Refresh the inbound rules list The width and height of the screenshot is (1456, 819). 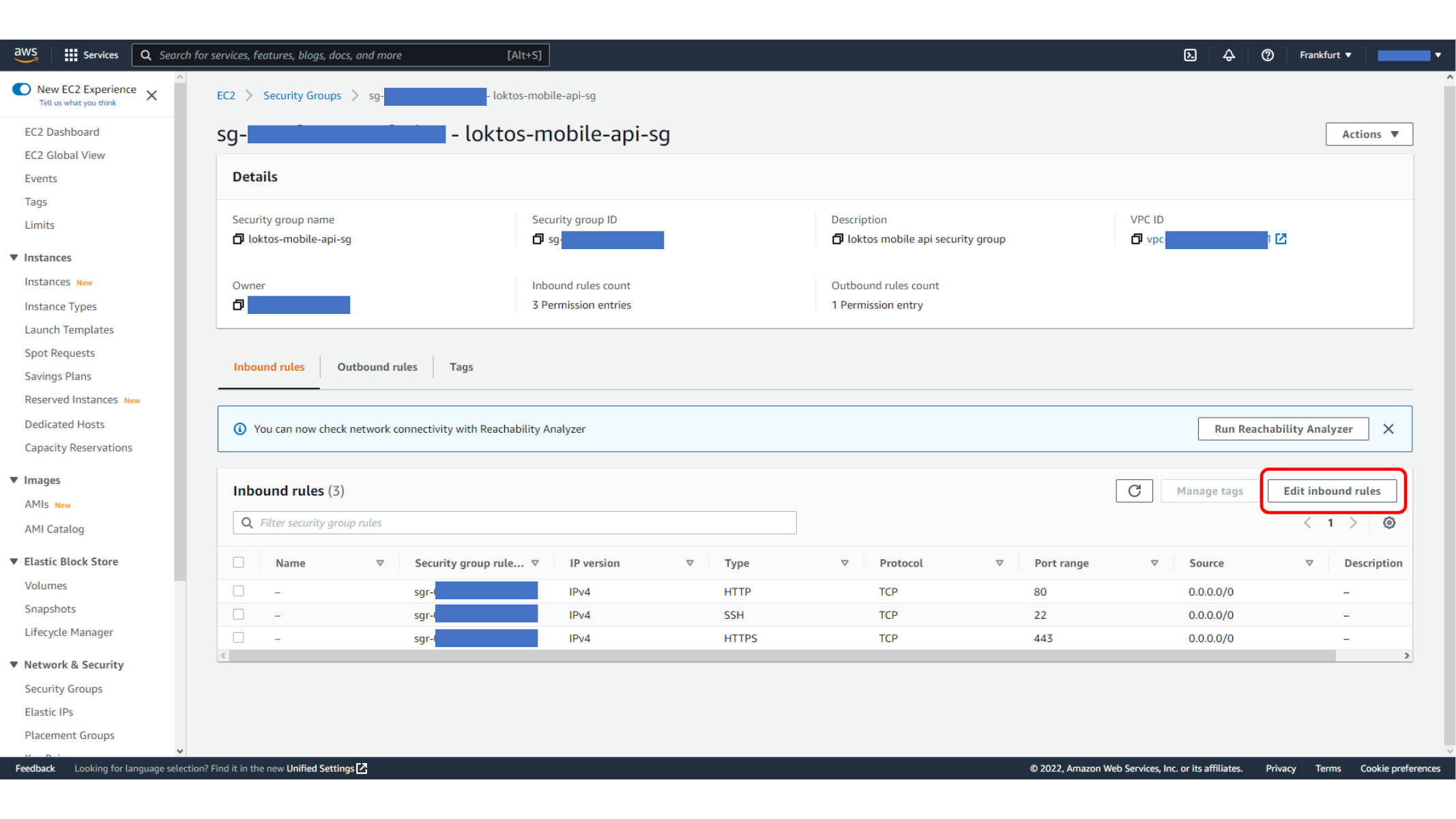coord(1134,491)
